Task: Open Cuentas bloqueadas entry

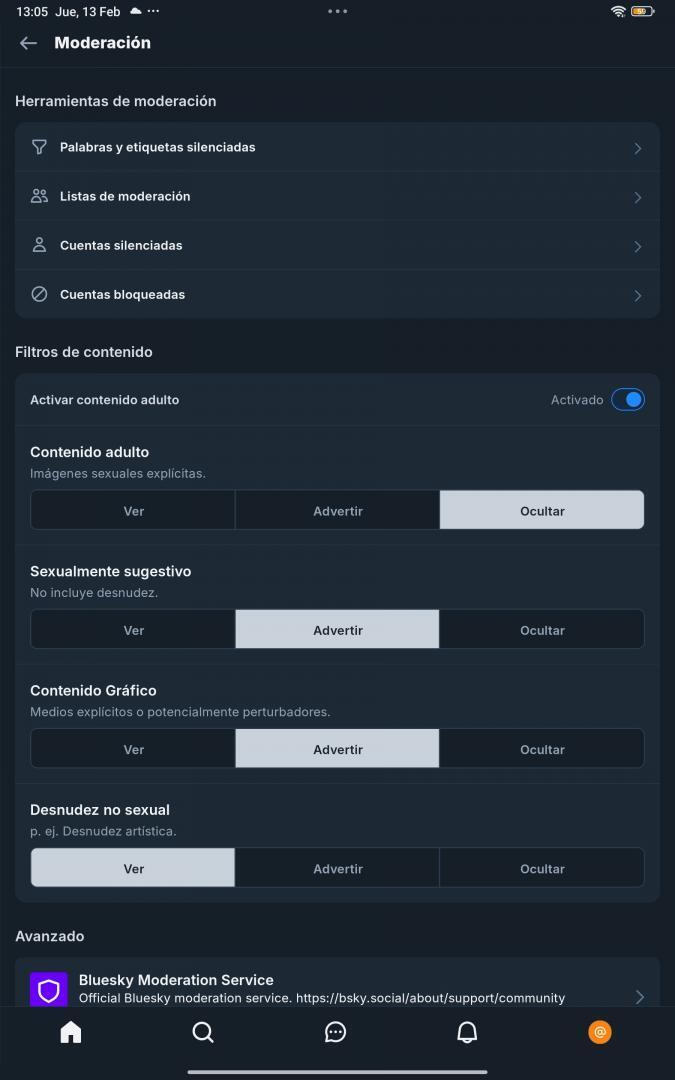Action: (x=122, y=294)
